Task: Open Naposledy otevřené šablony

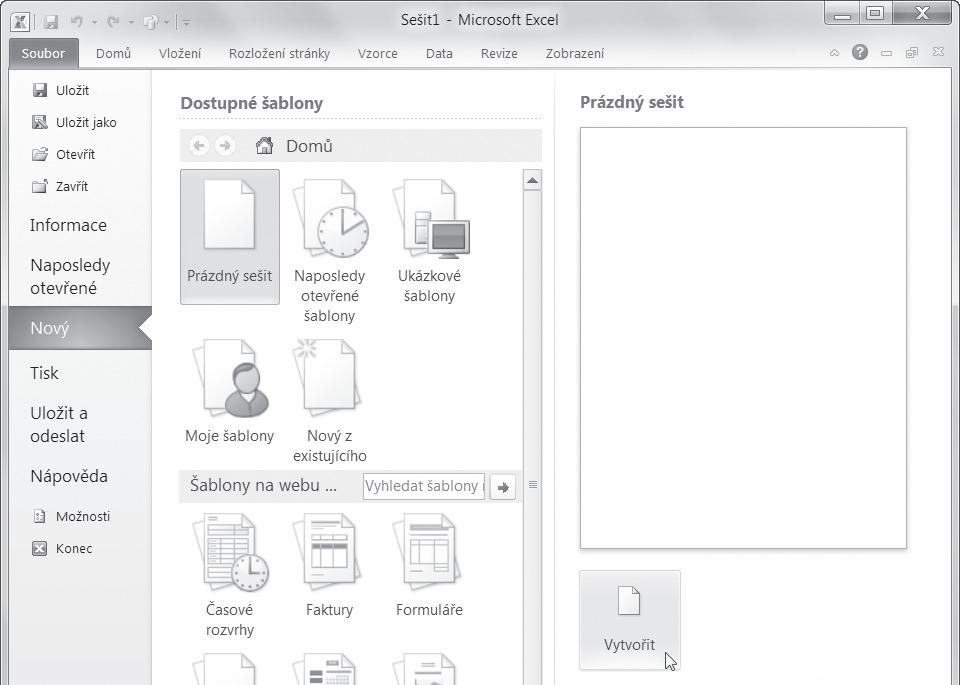Action: pyautogui.click(x=329, y=251)
